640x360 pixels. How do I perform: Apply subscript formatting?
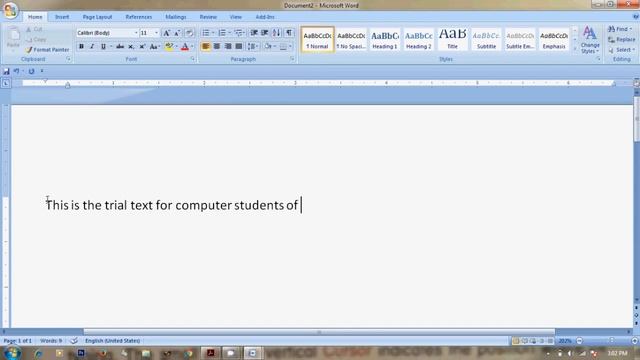(x=131, y=47)
